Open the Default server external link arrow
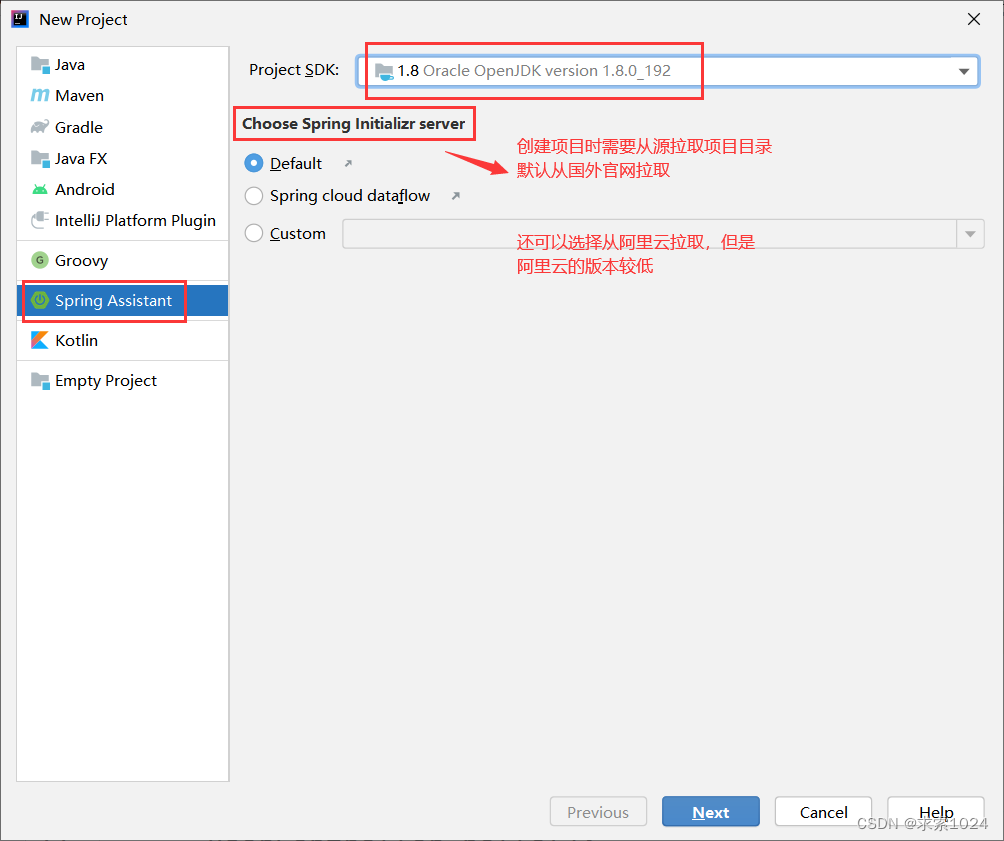The image size is (1004, 841). (348, 163)
